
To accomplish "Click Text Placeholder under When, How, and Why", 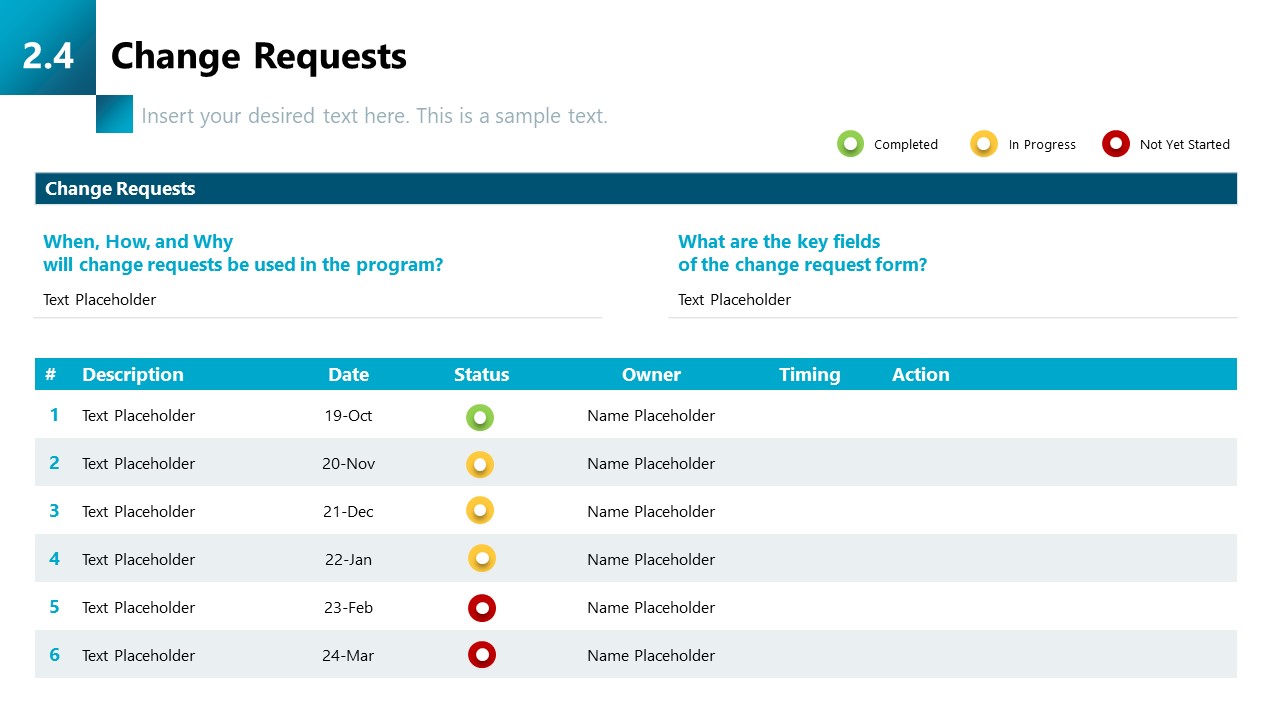I will pyautogui.click(x=99, y=300).
